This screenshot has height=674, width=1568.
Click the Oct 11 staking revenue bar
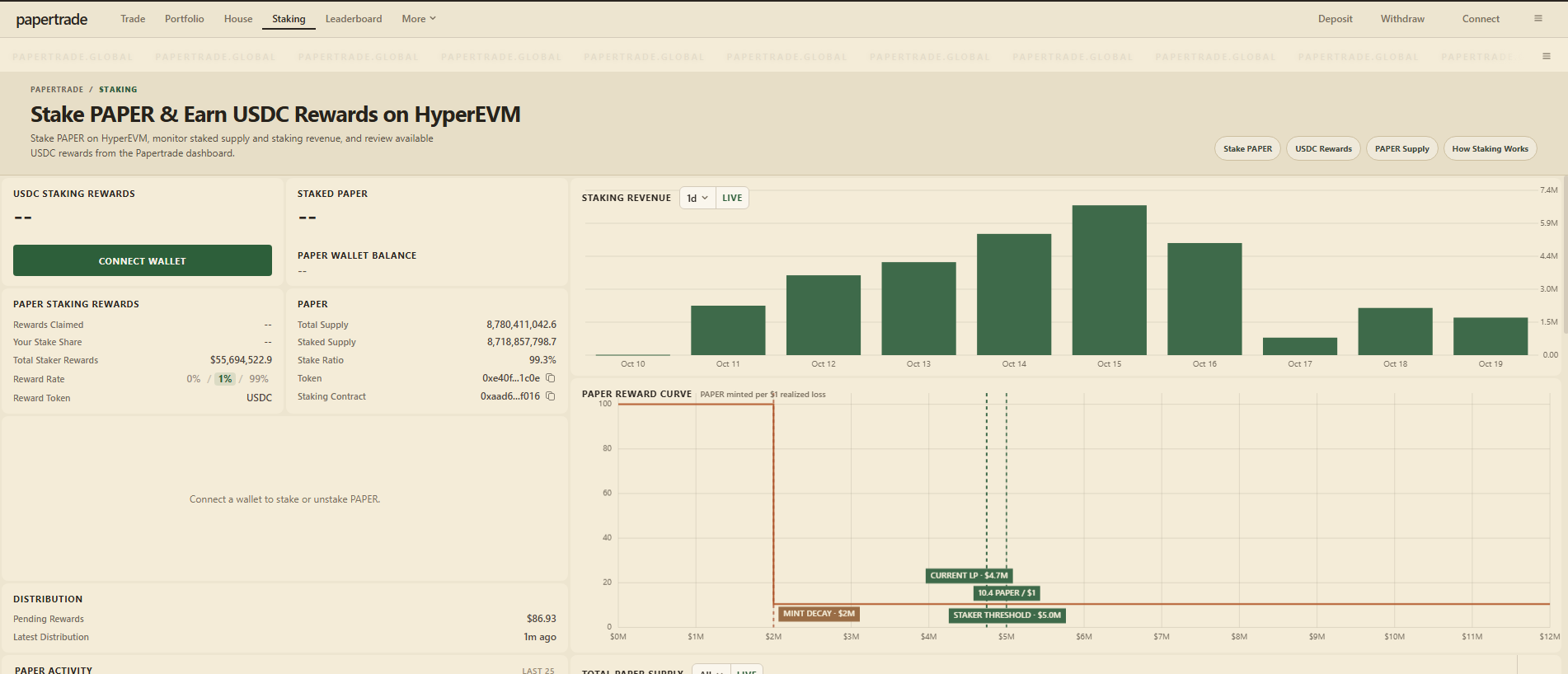click(x=728, y=330)
